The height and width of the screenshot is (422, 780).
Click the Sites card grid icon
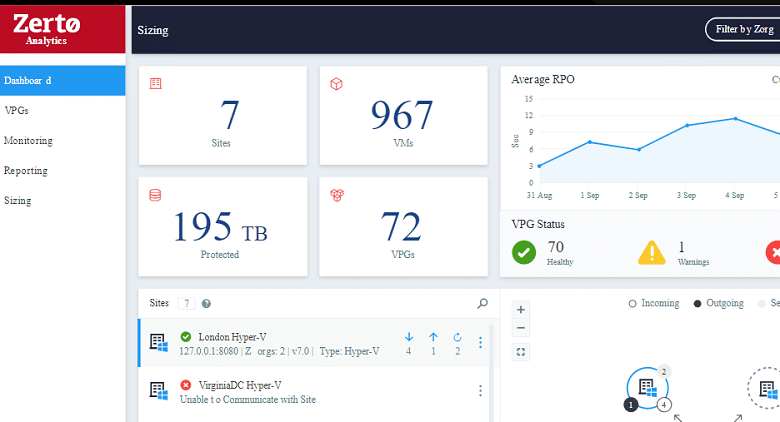click(156, 83)
